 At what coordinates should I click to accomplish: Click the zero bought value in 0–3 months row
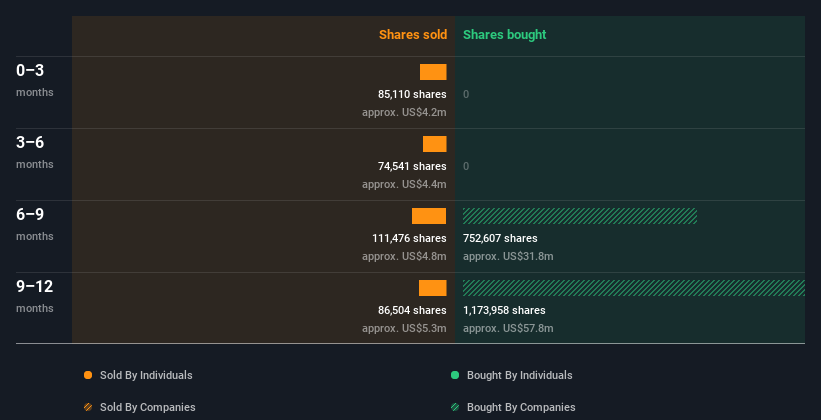point(466,94)
